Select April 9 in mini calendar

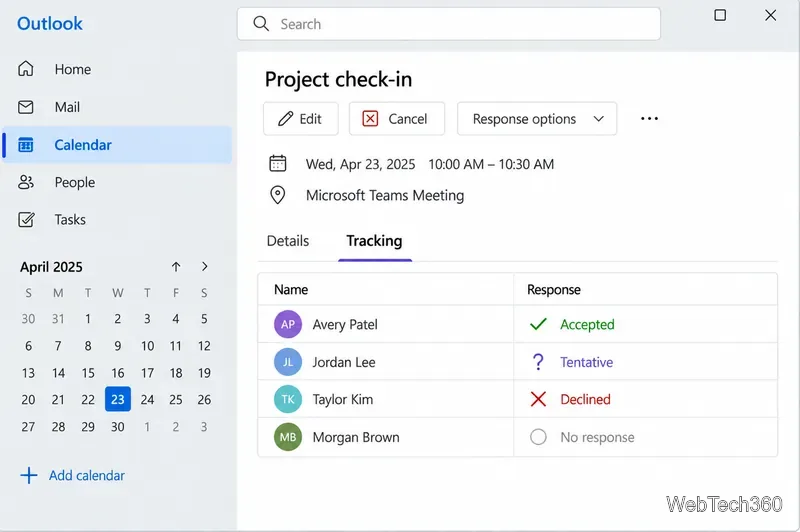point(118,346)
